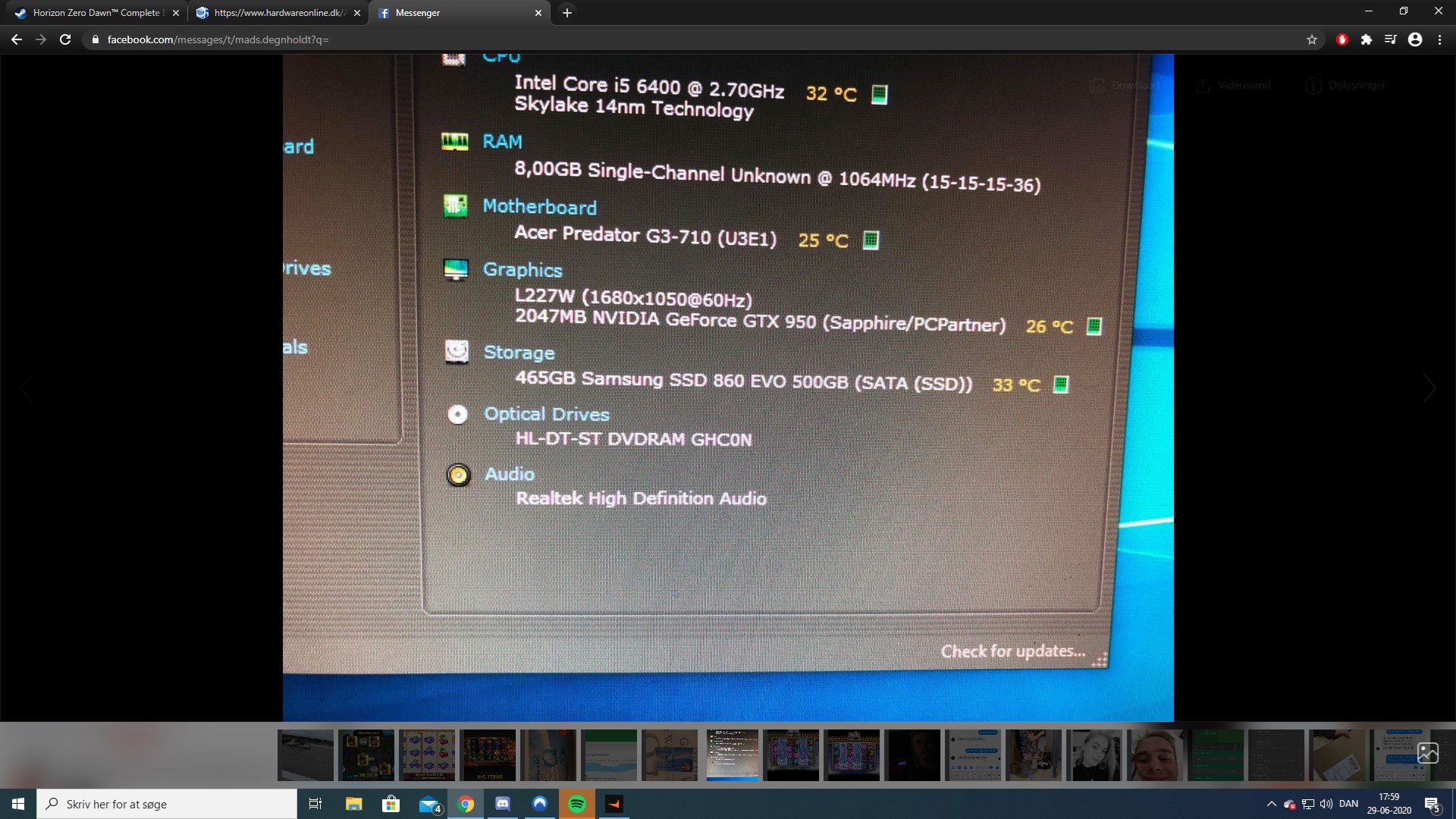Open the cherries slot machine thumbnail
Viewport: 1456px width, 819px height.
click(427, 755)
